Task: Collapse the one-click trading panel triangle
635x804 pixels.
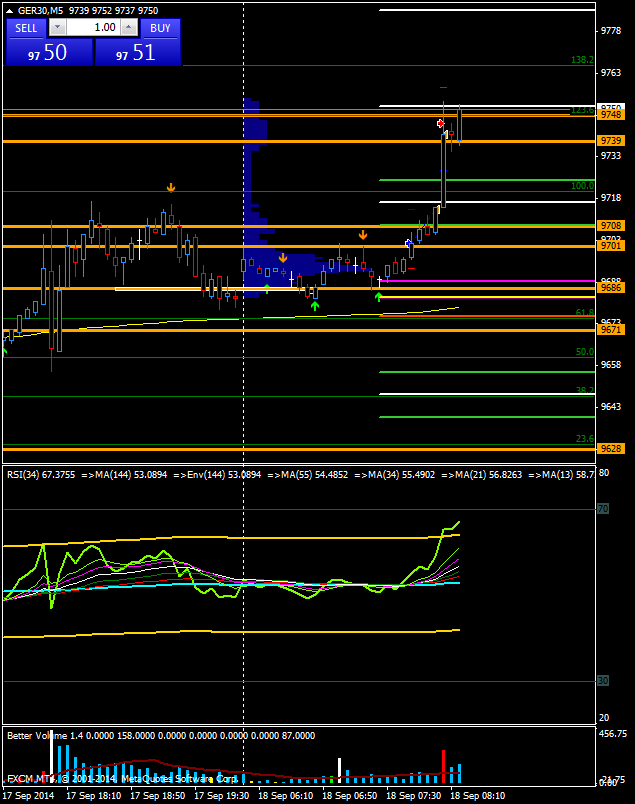Action: point(9,9)
